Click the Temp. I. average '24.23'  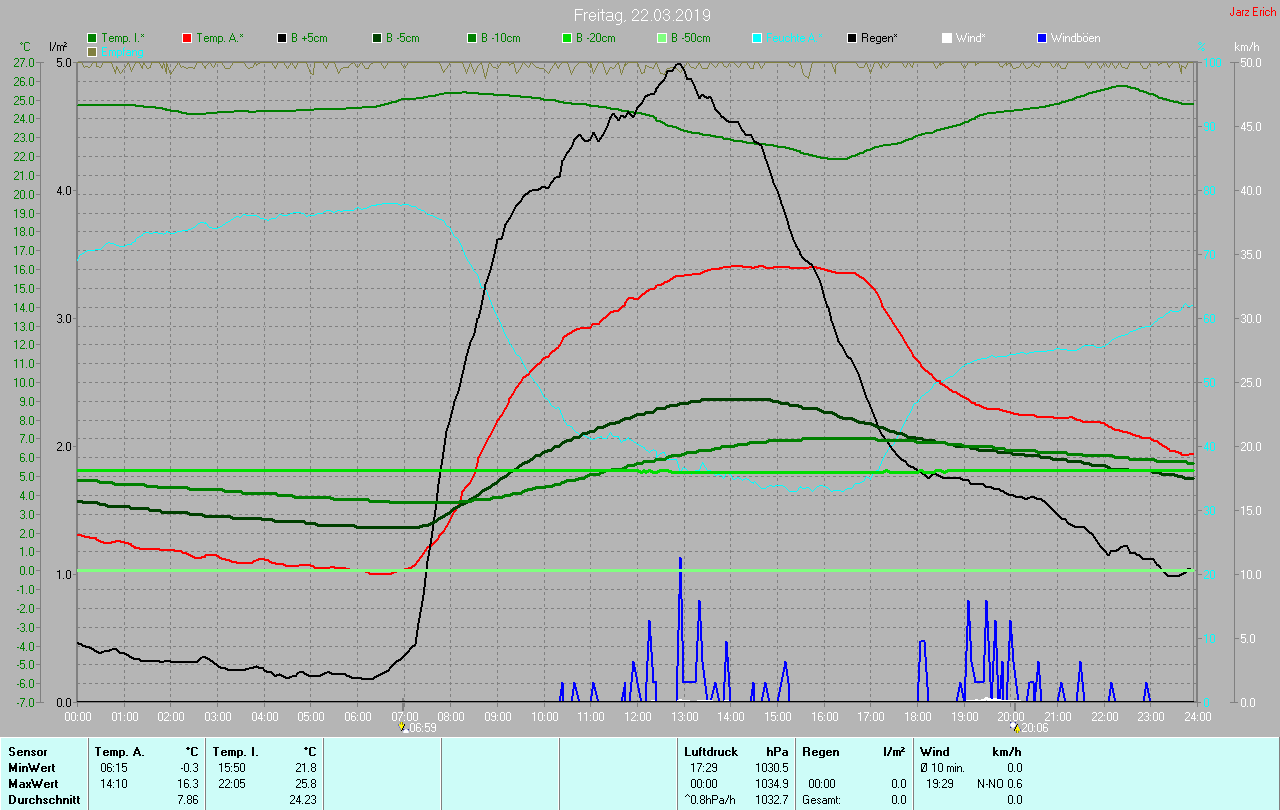point(303,800)
